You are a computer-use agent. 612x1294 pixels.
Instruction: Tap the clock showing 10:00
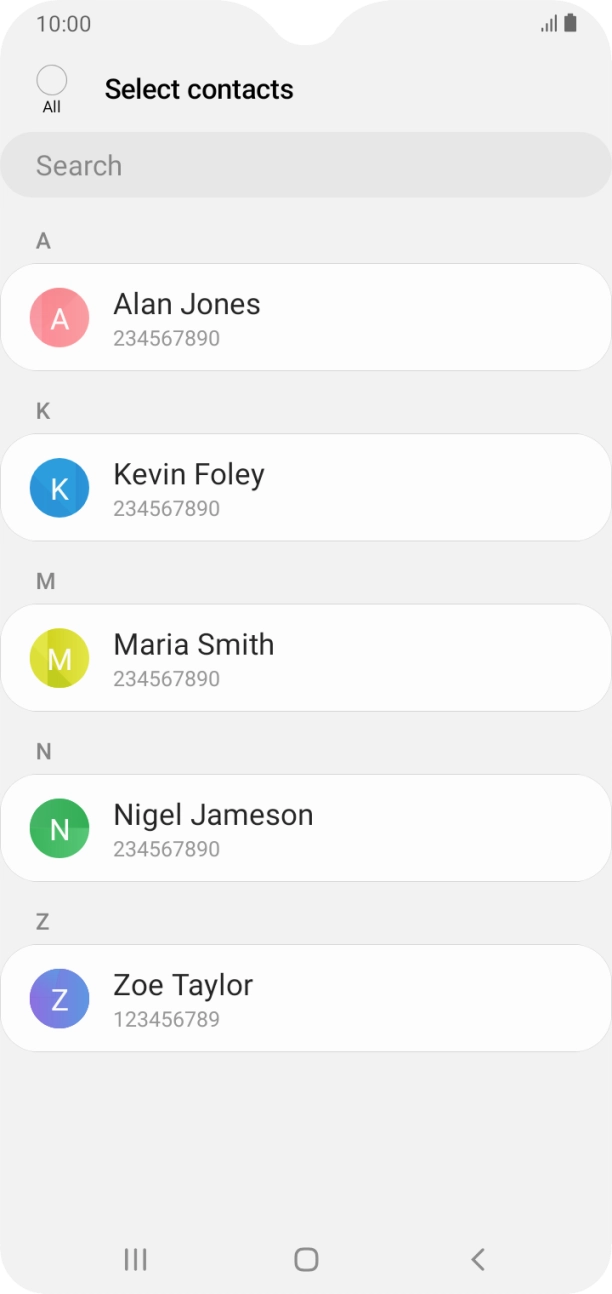[63, 23]
